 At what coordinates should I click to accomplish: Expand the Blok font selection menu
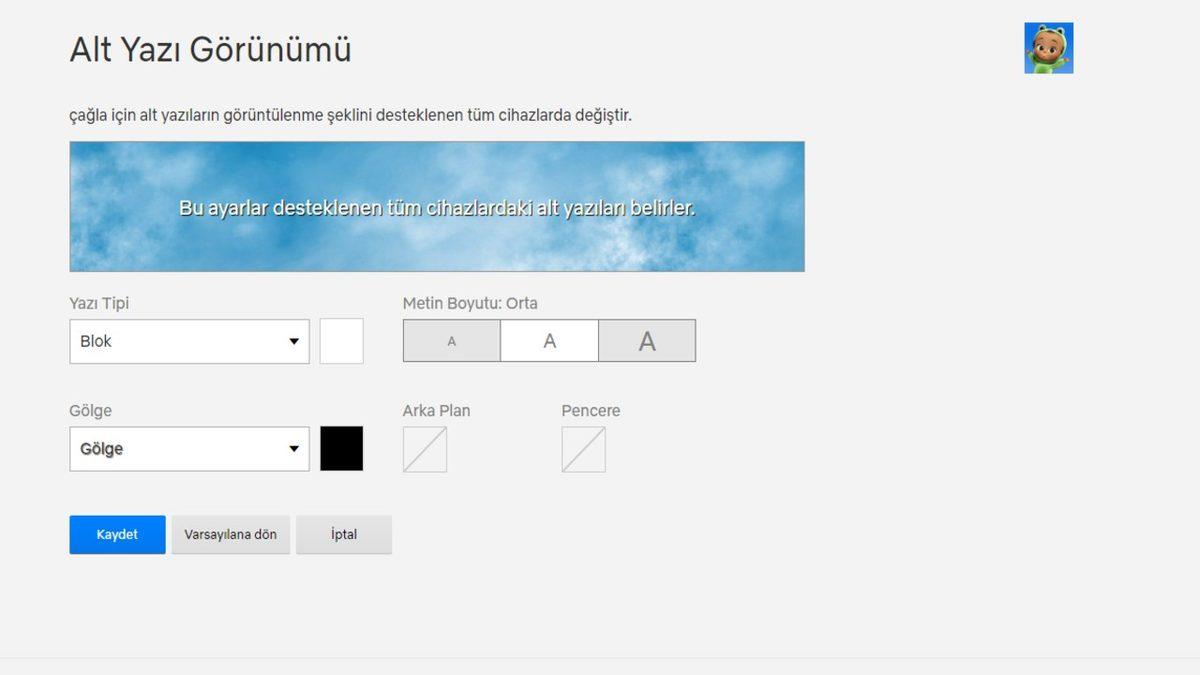(x=188, y=340)
